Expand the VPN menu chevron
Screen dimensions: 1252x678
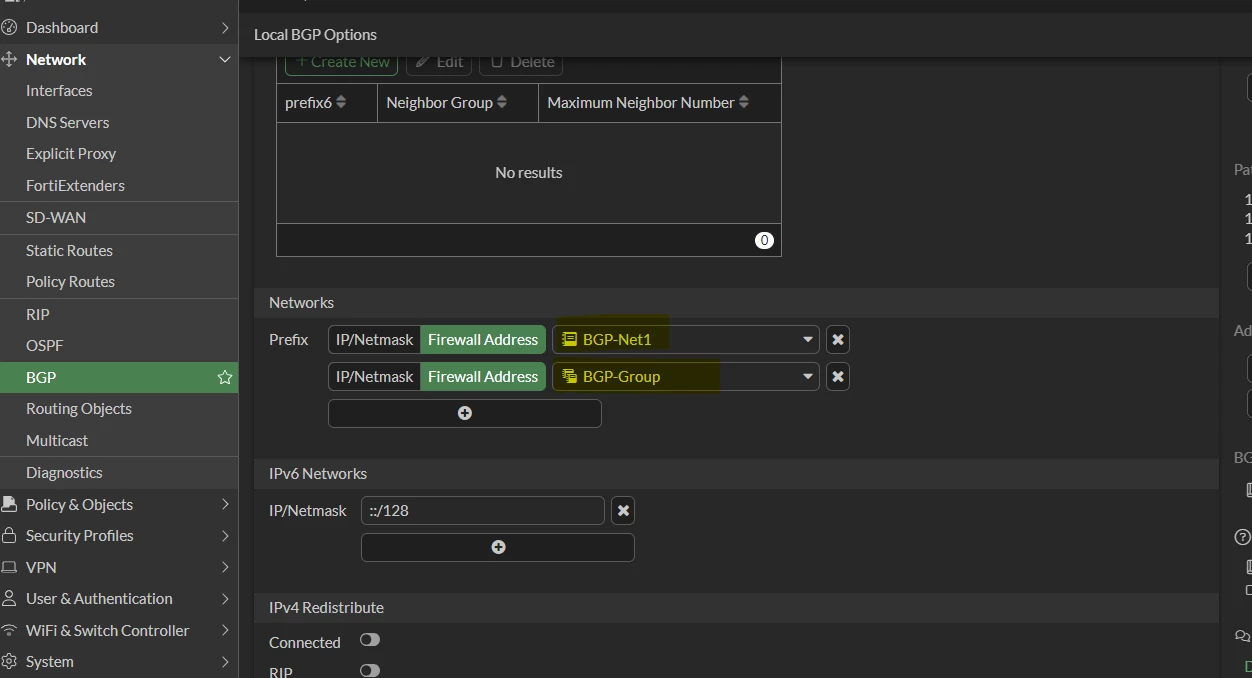coord(225,567)
